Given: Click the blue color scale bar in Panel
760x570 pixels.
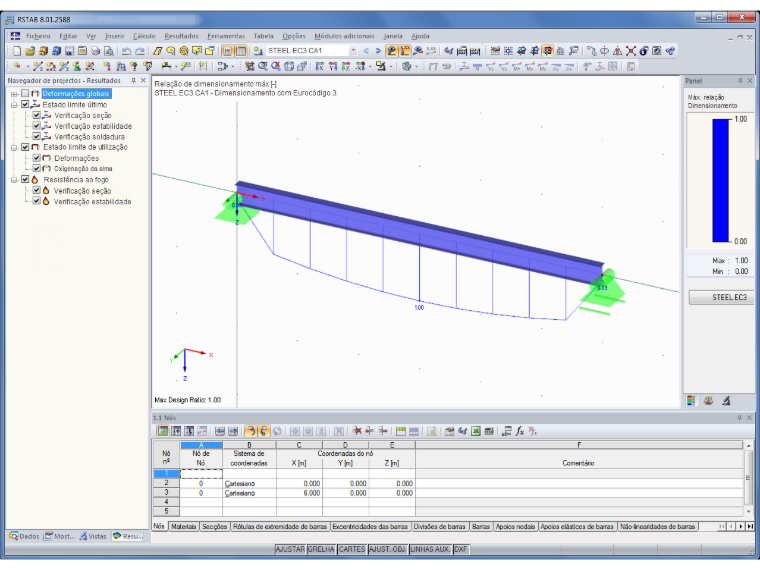Looking at the screenshot, I should pos(721,180).
